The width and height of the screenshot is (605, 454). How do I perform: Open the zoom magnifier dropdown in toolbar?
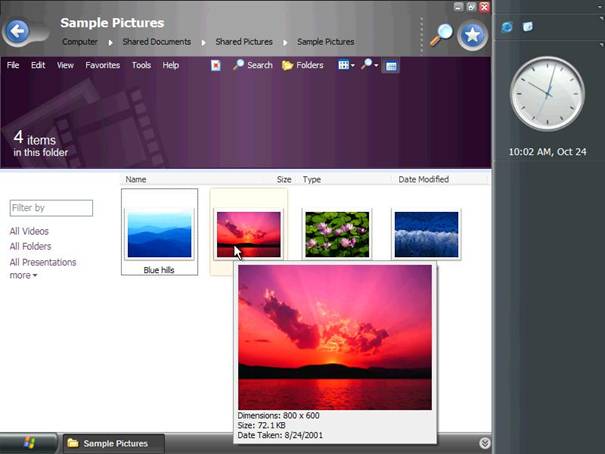371,65
